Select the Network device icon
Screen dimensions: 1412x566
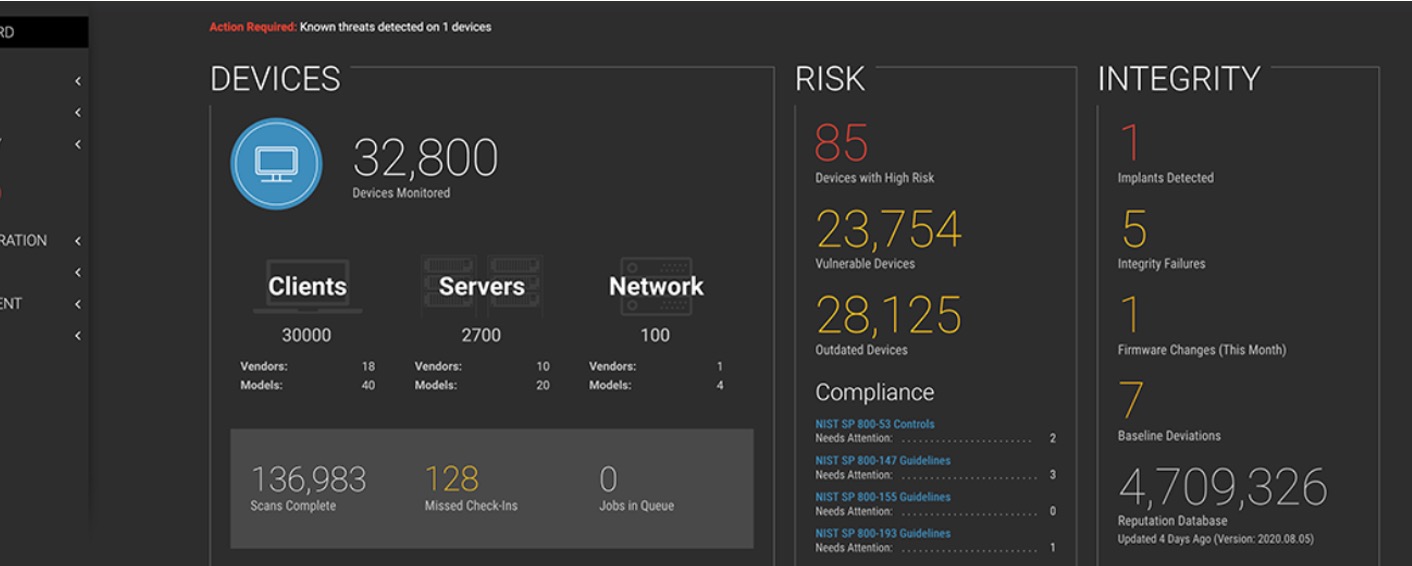(656, 286)
